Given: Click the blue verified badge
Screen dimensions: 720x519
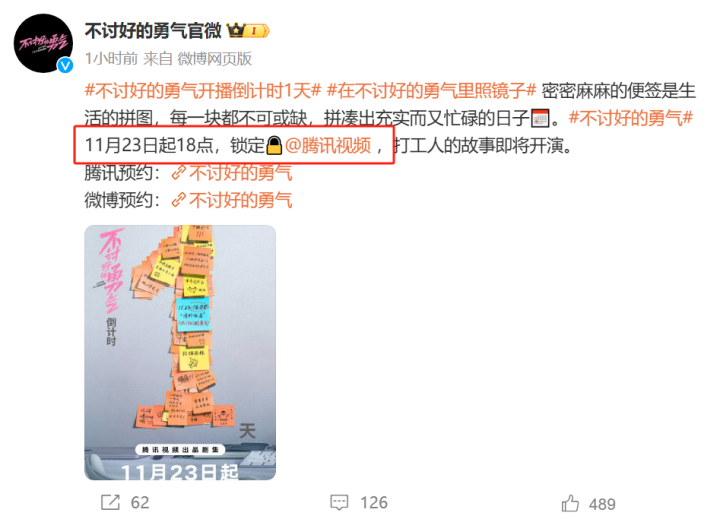Looking at the screenshot, I should tap(65, 66).
